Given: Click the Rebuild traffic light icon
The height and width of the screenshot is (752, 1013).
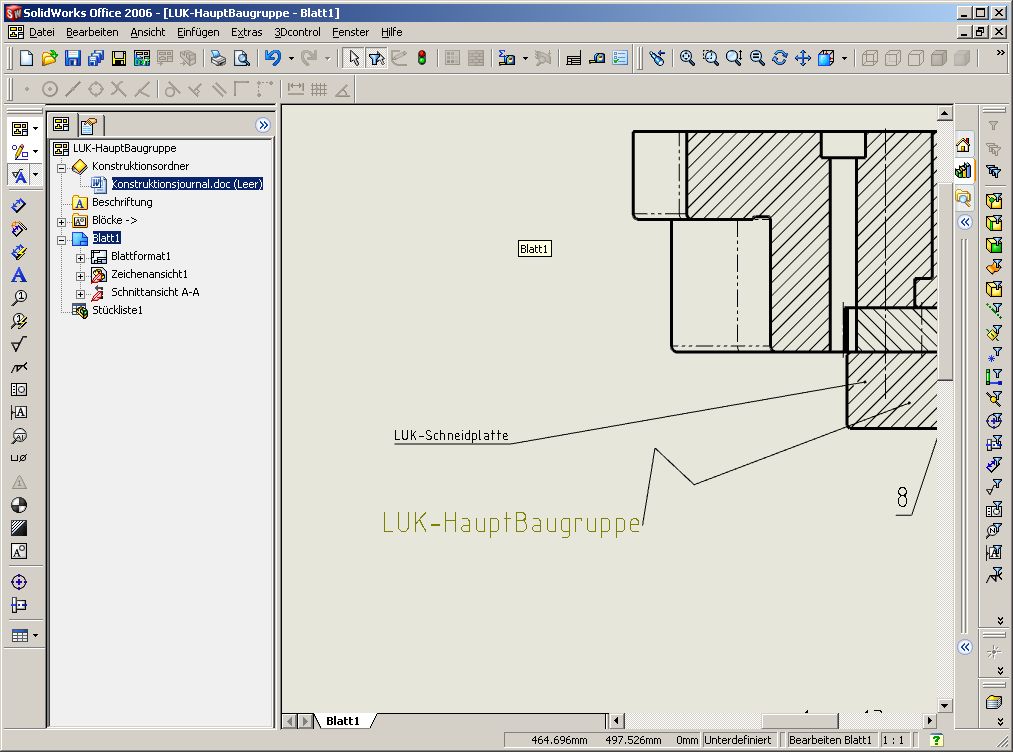Looking at the screenshot, I should click(x=422, y=59).
